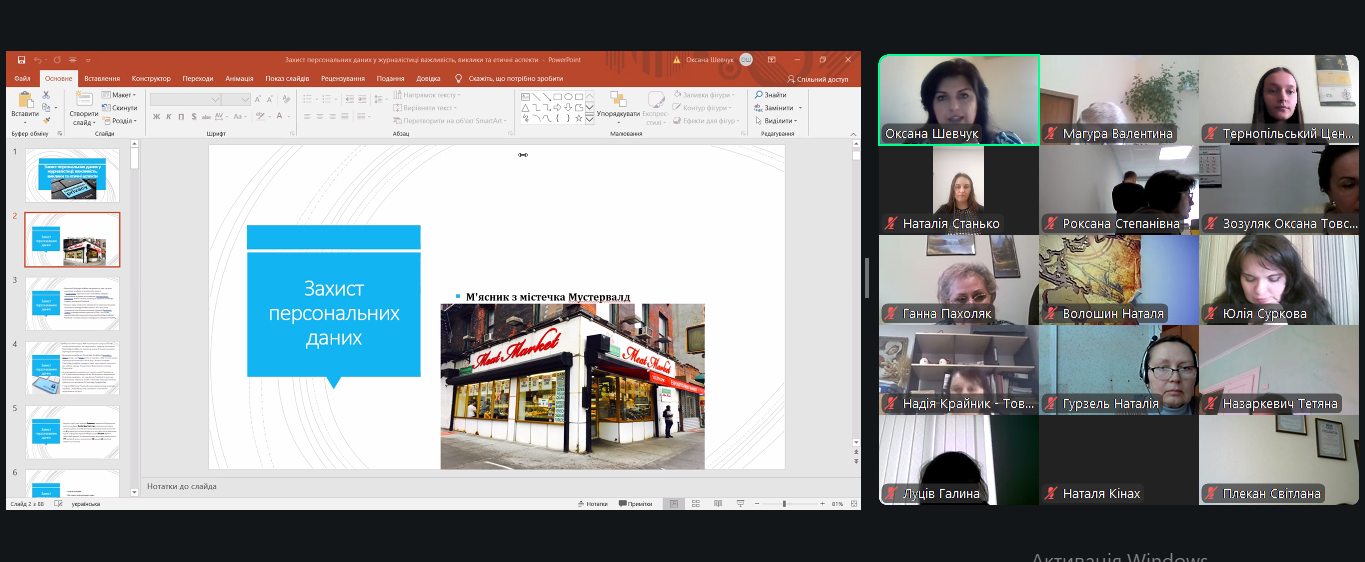Switch to the Анімація ribbon tab
1365x562 pixels.
[239, 78]
